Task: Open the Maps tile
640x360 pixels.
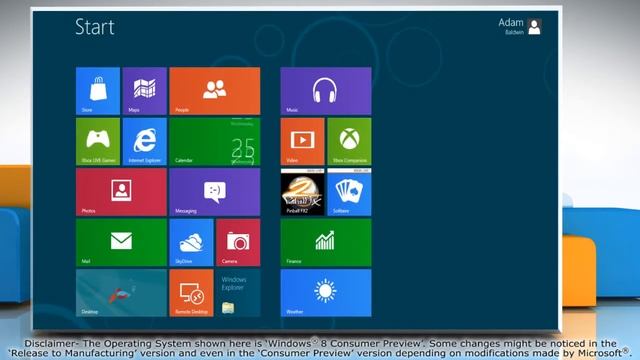Action: (144, 91)
